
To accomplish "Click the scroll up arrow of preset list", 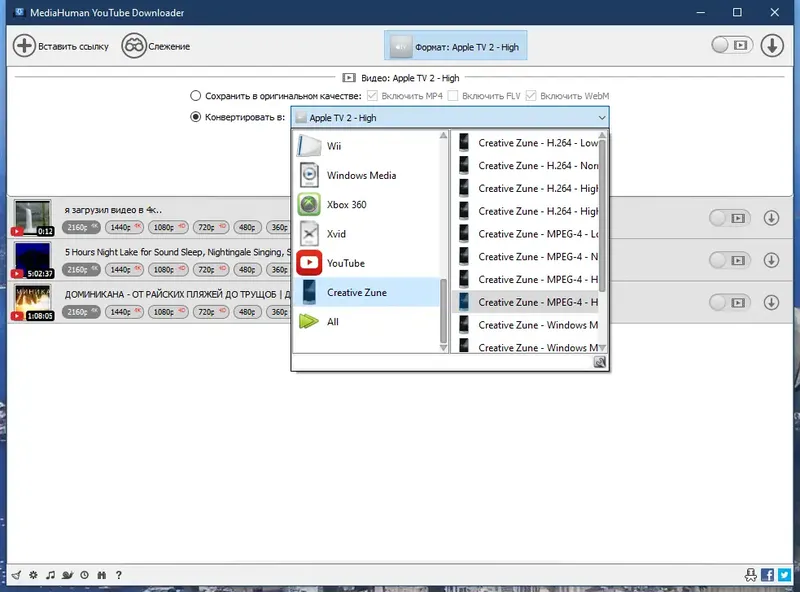I will tap(602, 135).
